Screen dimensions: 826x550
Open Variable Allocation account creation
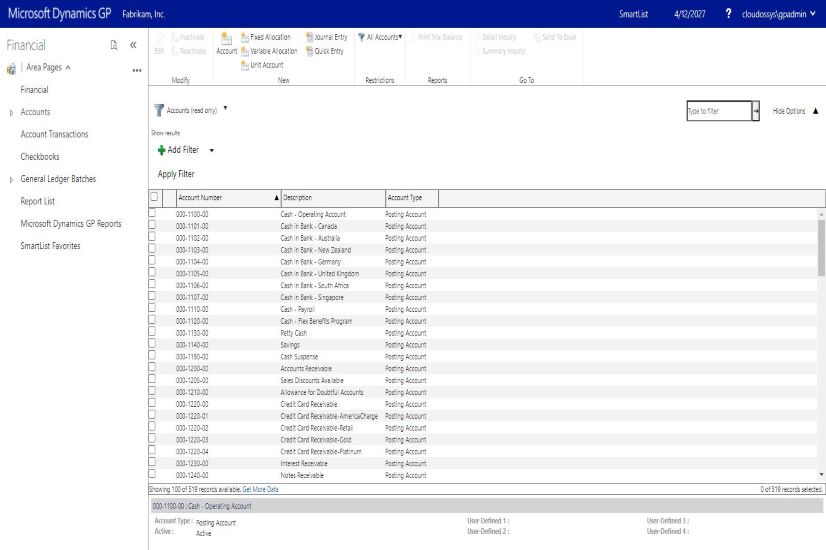click(269, 51)
